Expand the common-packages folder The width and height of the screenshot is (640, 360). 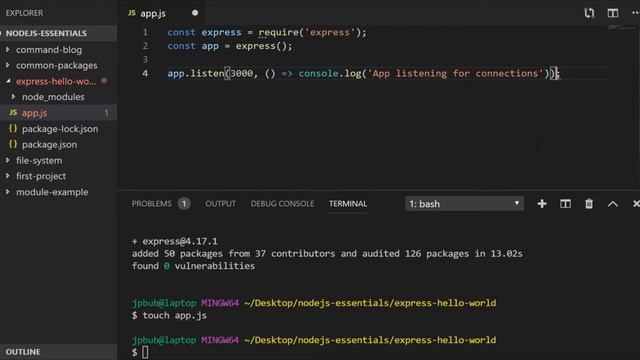pos(57,65)
